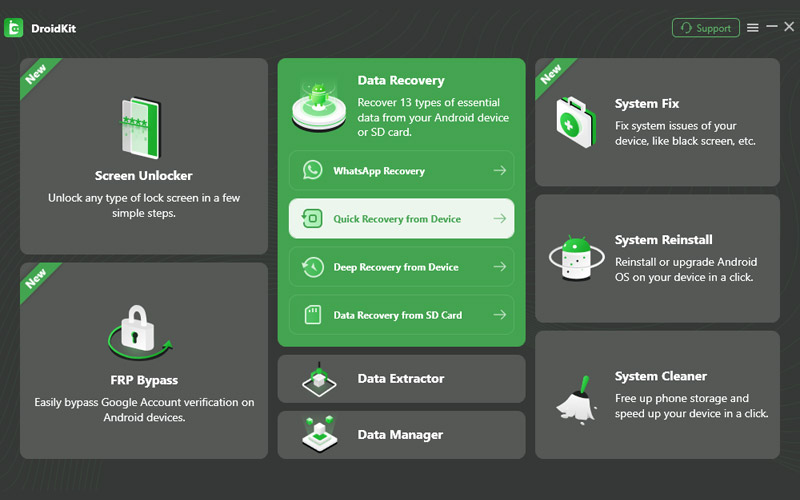Screen dimensions: 800x500
Task: Click the System Cleaner broom icon
Action: pos(577,401)
